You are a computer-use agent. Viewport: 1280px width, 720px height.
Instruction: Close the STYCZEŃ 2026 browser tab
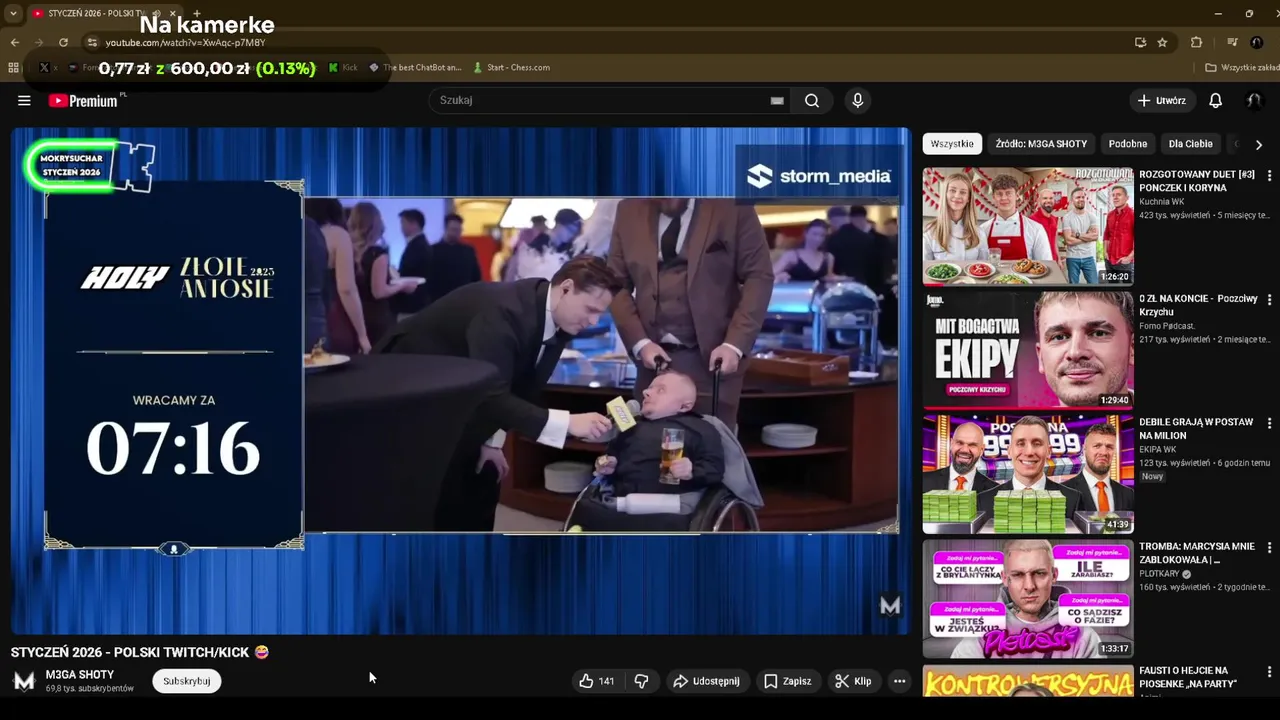174,13
